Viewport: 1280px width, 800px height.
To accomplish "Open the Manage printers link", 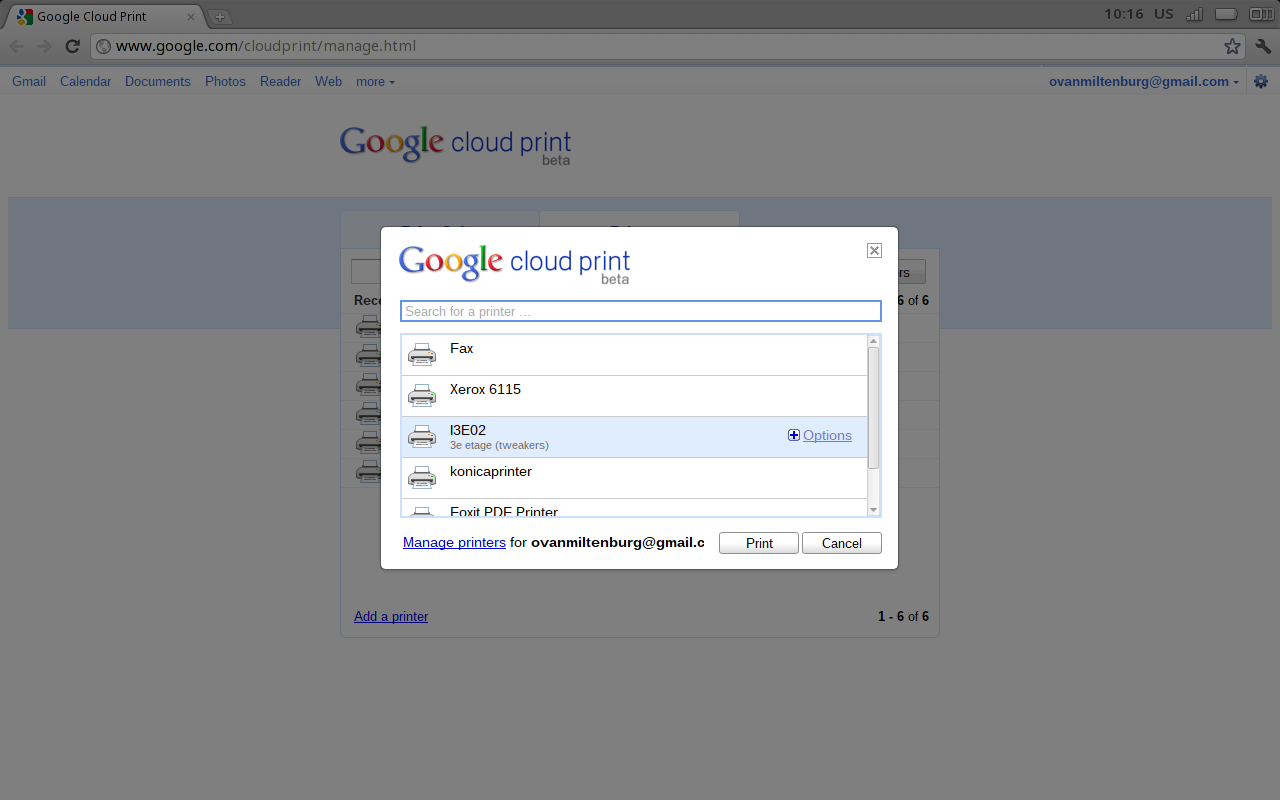I will [454, 543].
